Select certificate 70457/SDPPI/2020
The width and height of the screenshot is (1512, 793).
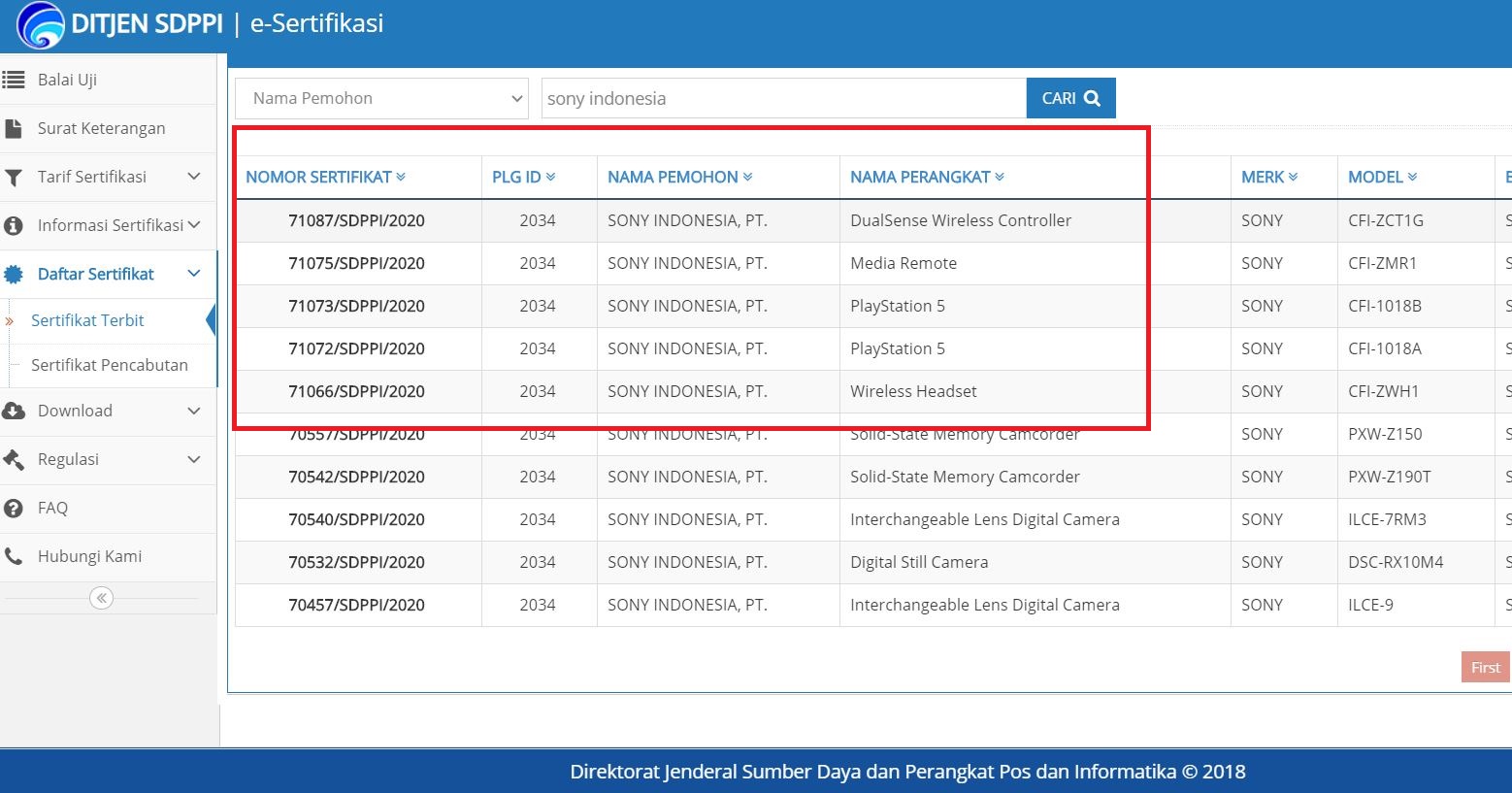[x=356, y=605]
